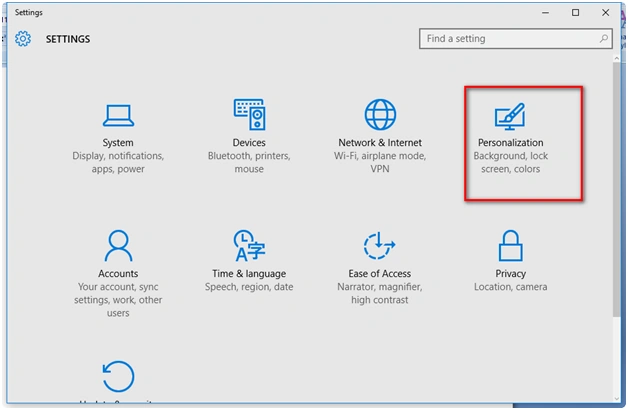Open the Privacy padlock icon
Viewport: 628px width, 410px height.
click(510, 245)
